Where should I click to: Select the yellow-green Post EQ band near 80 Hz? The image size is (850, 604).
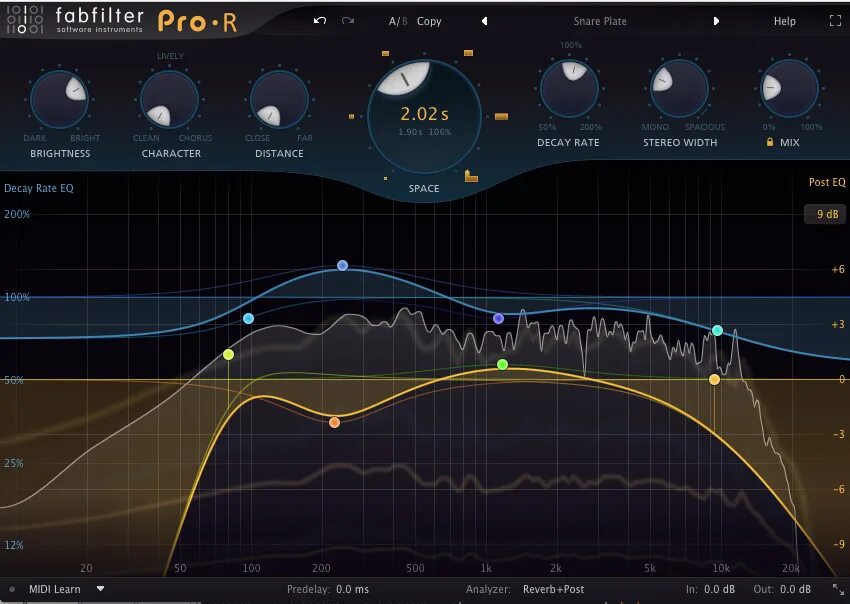pos(228,355)
